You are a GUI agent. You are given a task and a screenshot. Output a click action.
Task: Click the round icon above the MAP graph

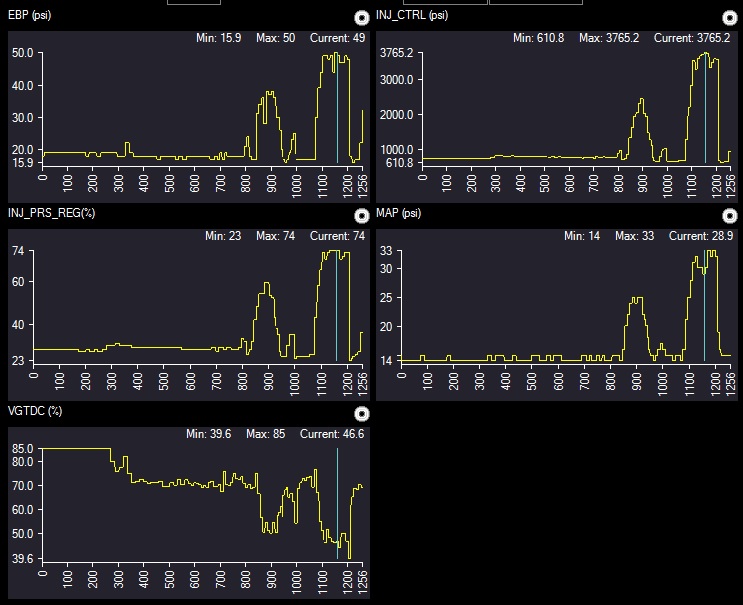[x=730, y=215]
